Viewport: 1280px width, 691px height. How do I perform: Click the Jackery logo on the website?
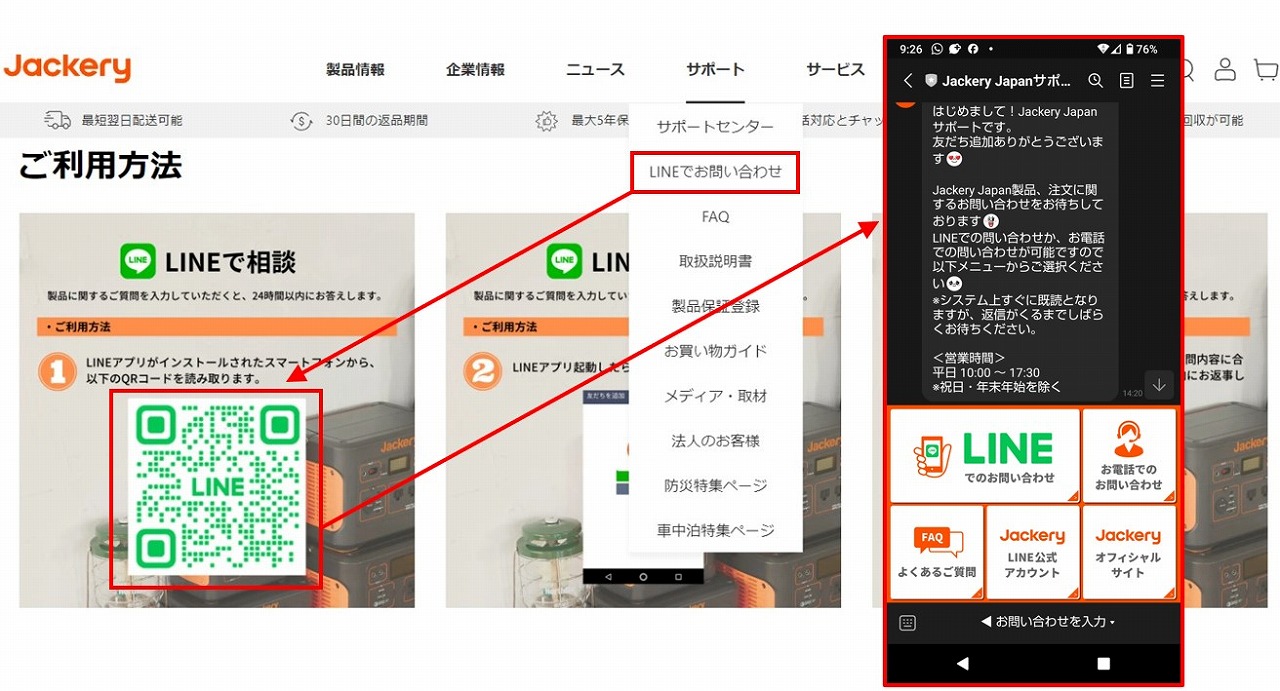coord(67,68)
